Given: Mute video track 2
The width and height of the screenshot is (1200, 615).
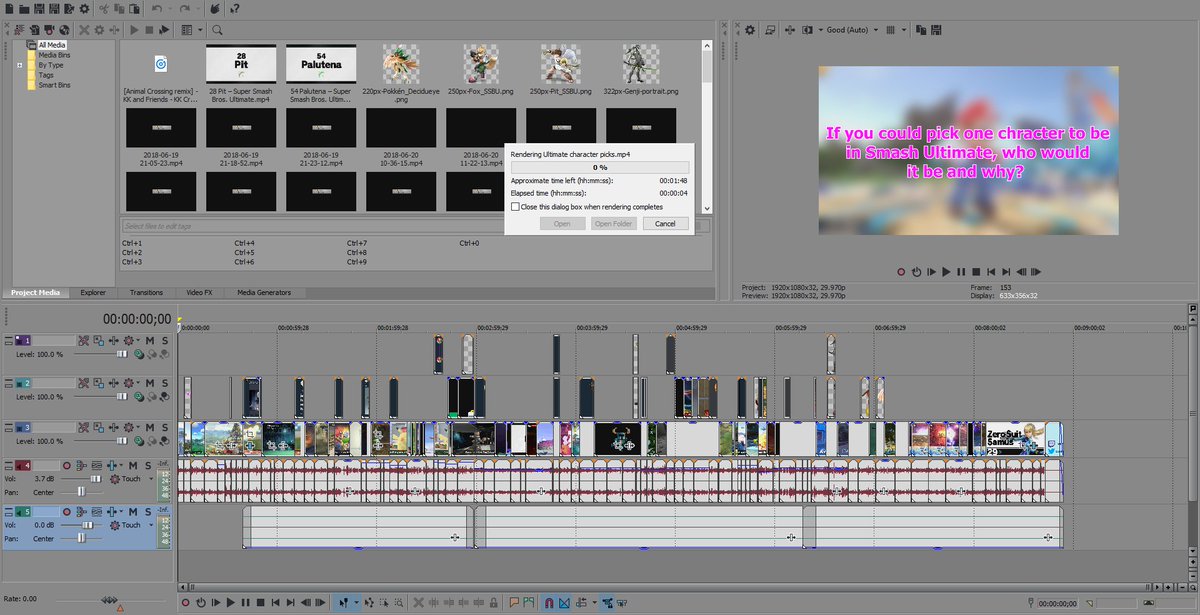Looking at the screenshot, I should 150,383.
